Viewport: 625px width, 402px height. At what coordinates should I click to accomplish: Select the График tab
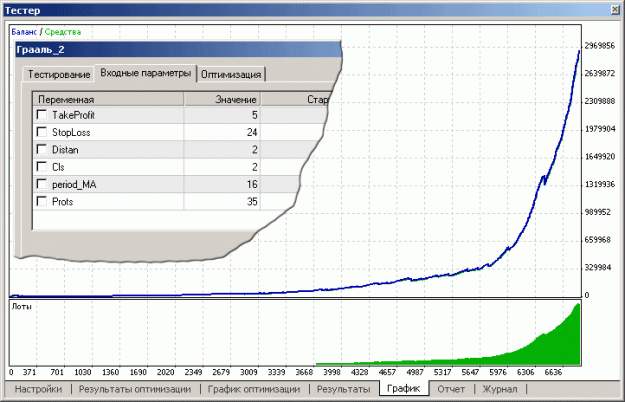tap(404, 388)
